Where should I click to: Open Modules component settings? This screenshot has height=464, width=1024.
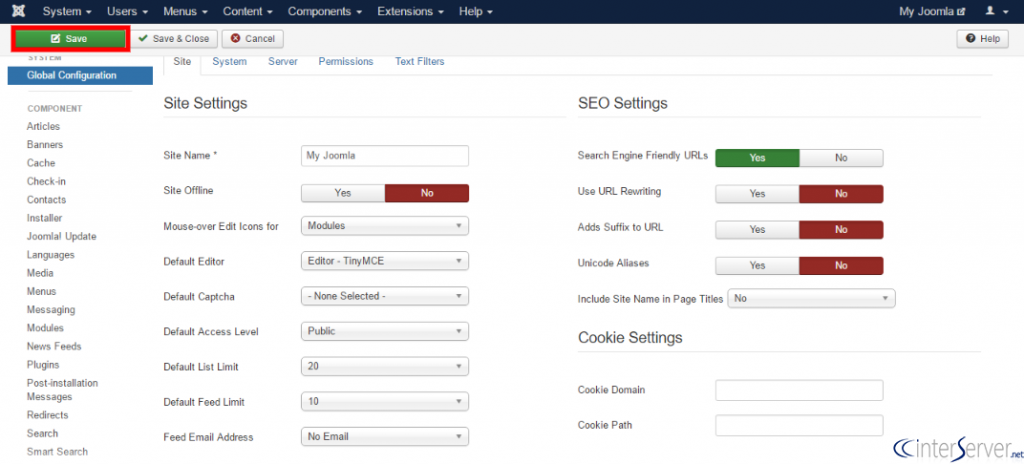(45, 328)
